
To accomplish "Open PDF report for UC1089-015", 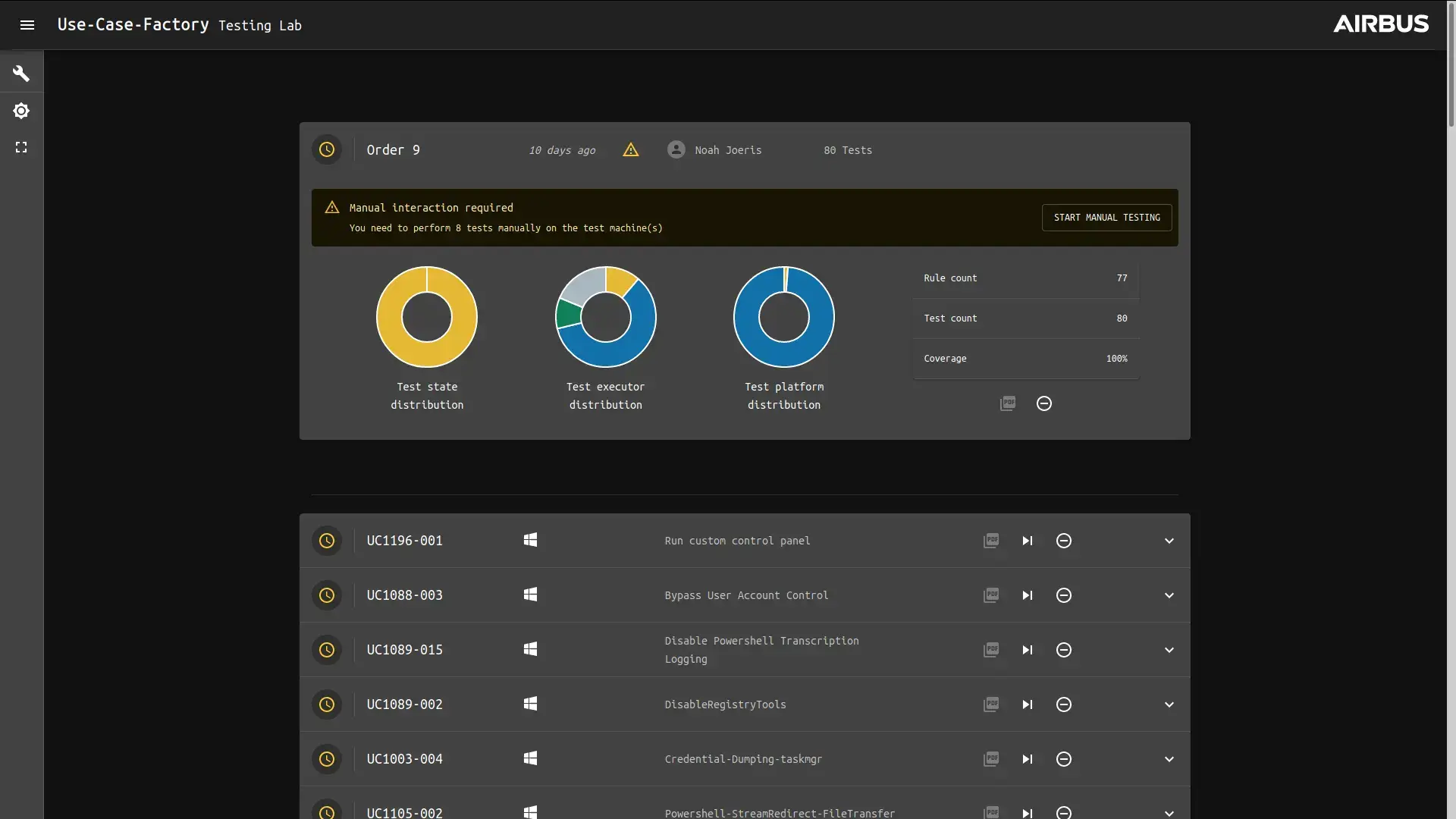I will click(x=991, y=650).
